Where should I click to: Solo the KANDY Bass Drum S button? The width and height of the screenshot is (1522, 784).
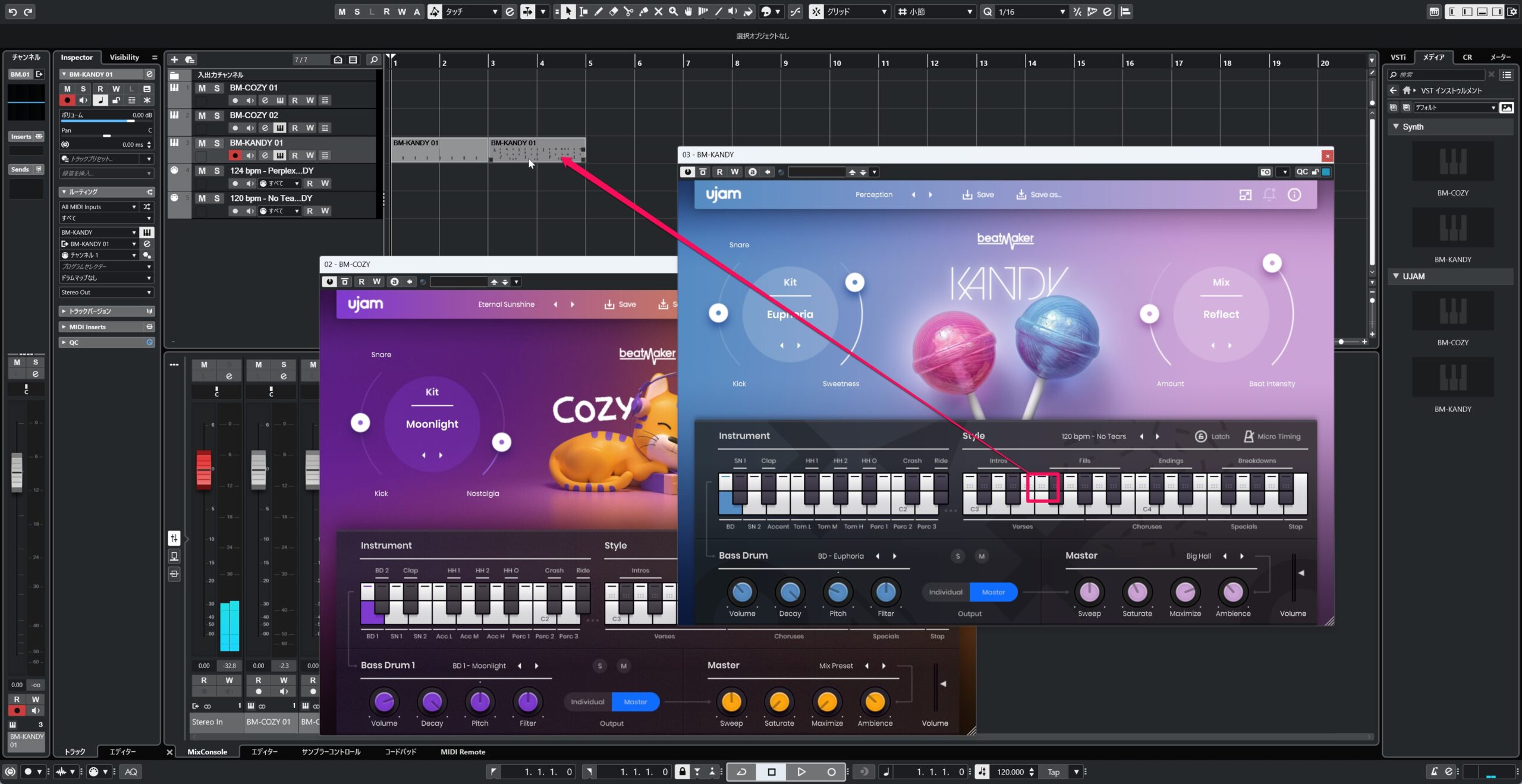[x=957, y=556]
